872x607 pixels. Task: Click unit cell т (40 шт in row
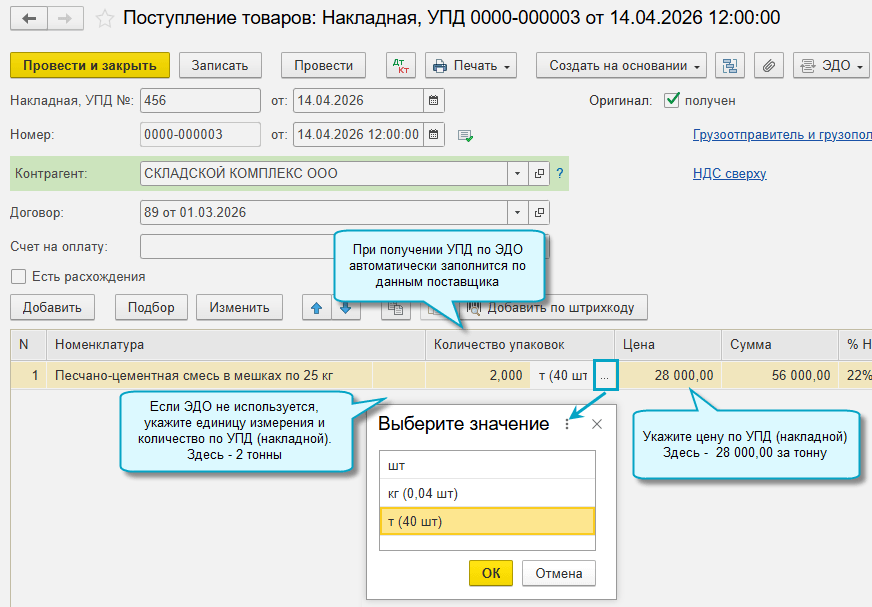pyautogui.click(x=562, y=376)
